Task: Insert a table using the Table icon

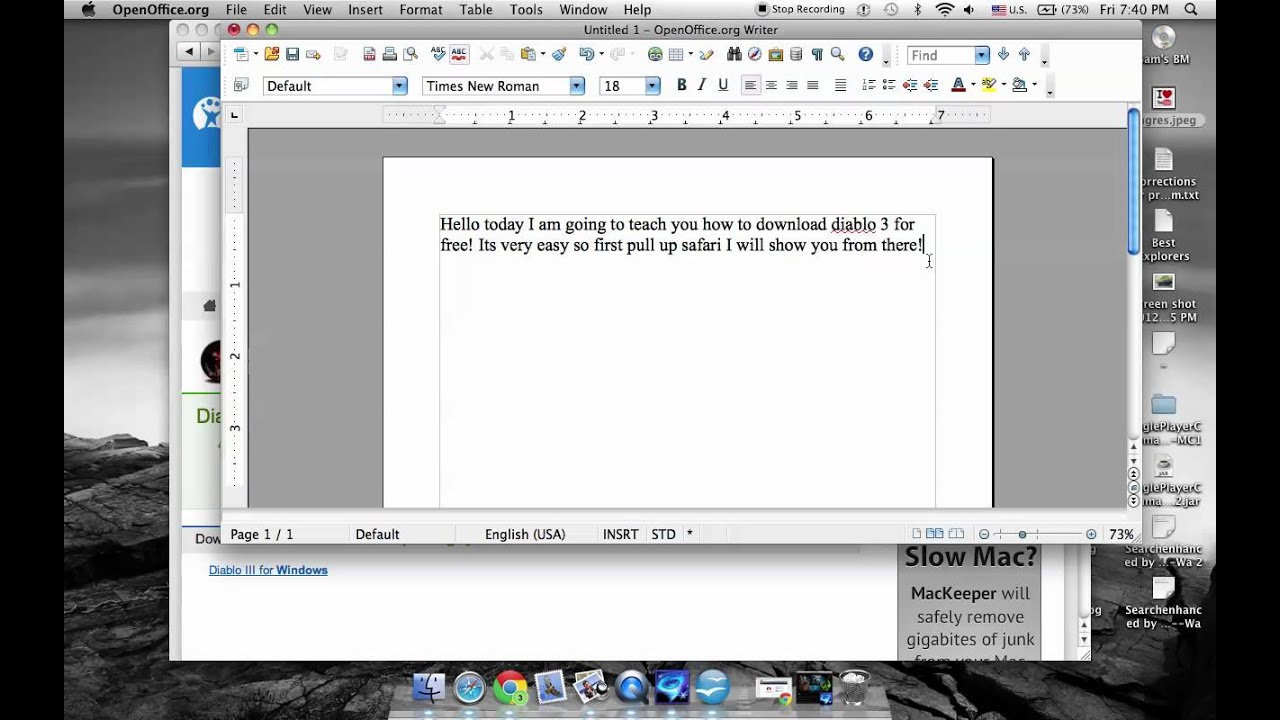Action: tap(676, 54)
